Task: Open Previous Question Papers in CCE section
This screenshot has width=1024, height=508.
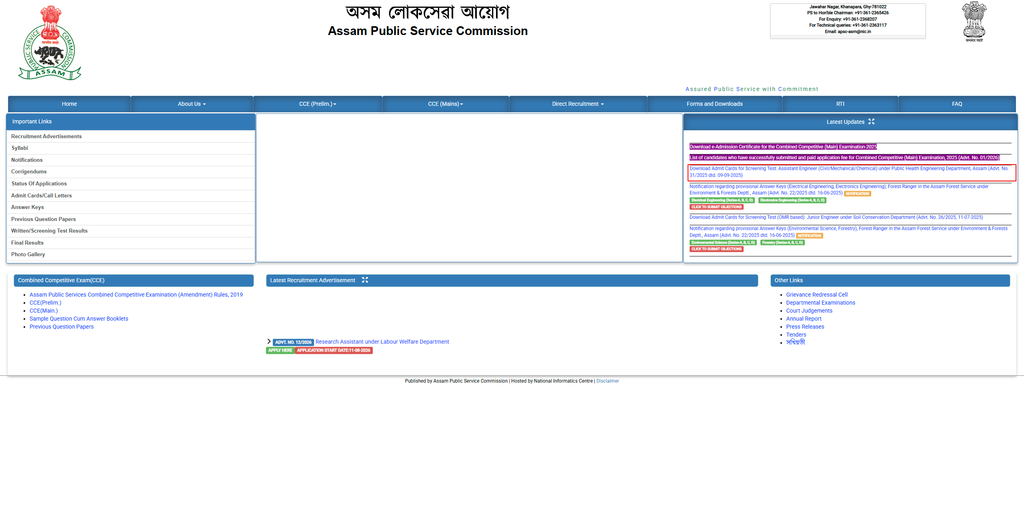Action: [61, 326]
